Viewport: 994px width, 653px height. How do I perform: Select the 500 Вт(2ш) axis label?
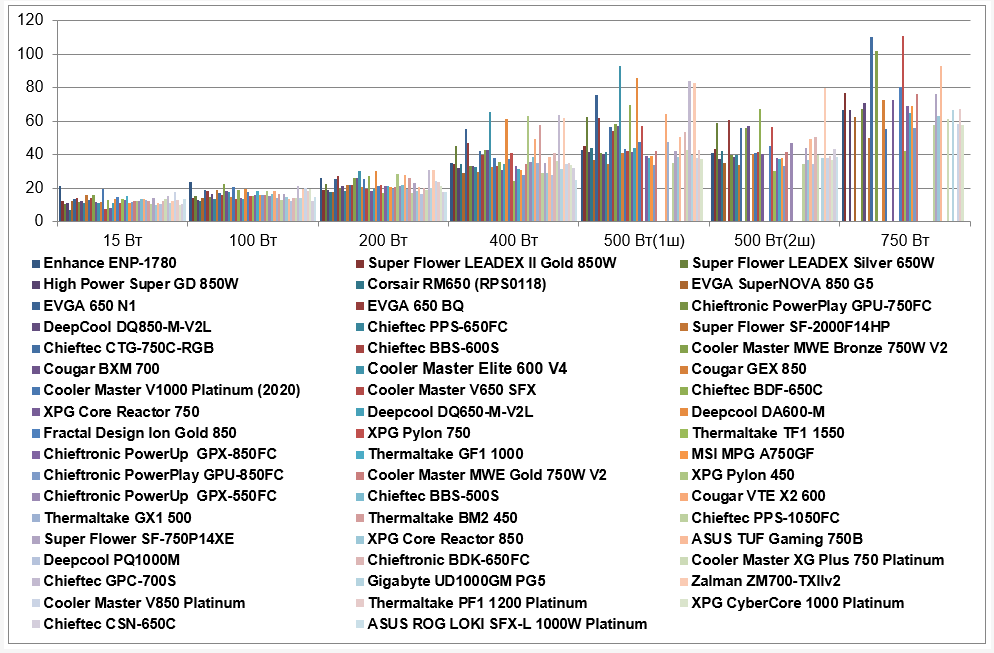click(775, 241)
